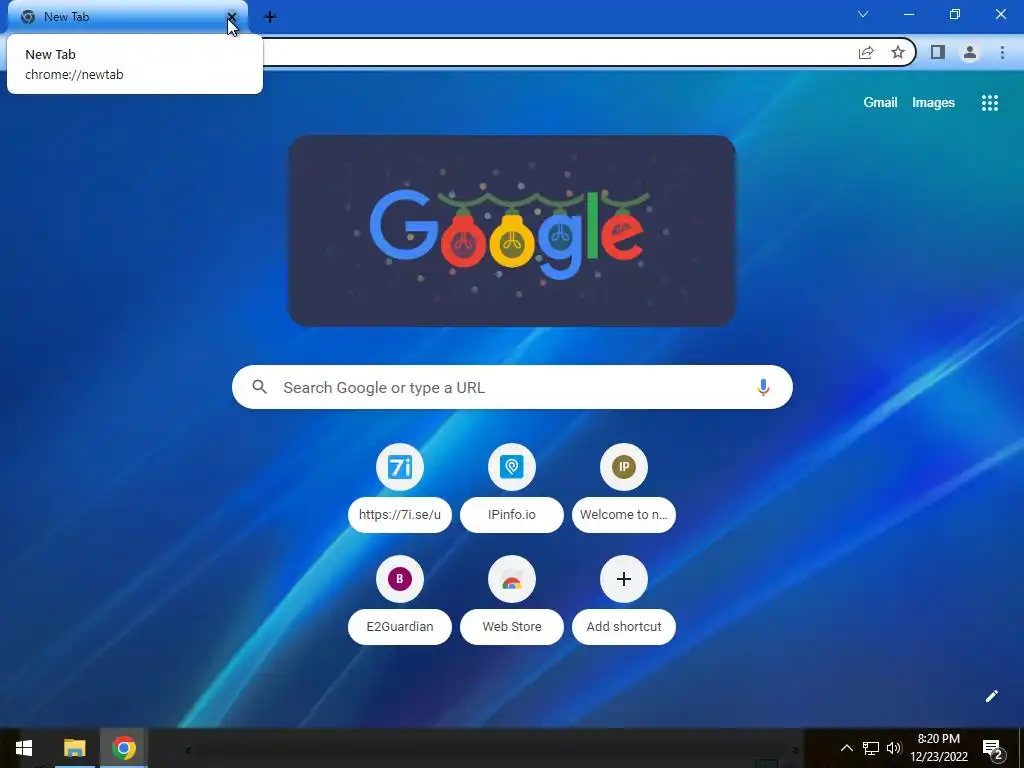Open the E2Guardian shortcut icon

tap(400, 579)
